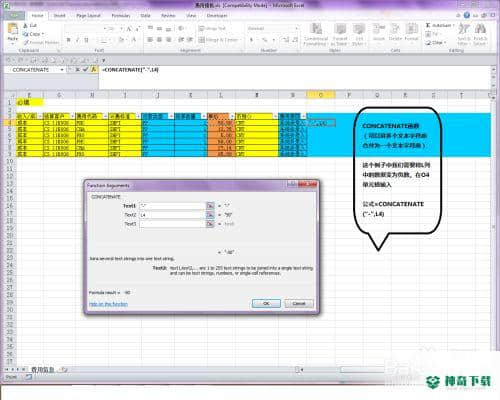Open the Page Layout ribbon tab
This screenshot has height=400, width=500.
tap(88, 15)
